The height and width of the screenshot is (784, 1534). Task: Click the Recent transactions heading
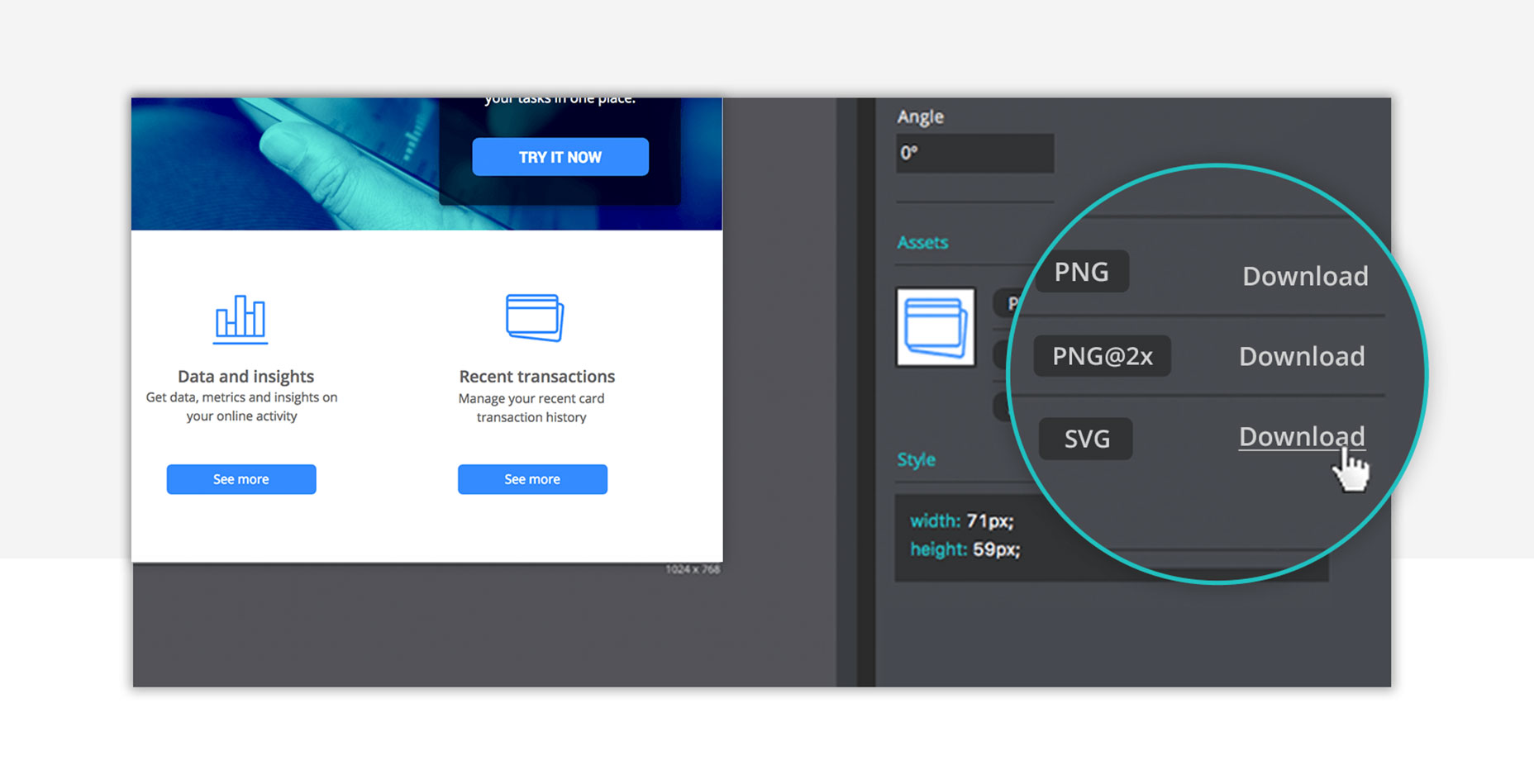(537, 377)
